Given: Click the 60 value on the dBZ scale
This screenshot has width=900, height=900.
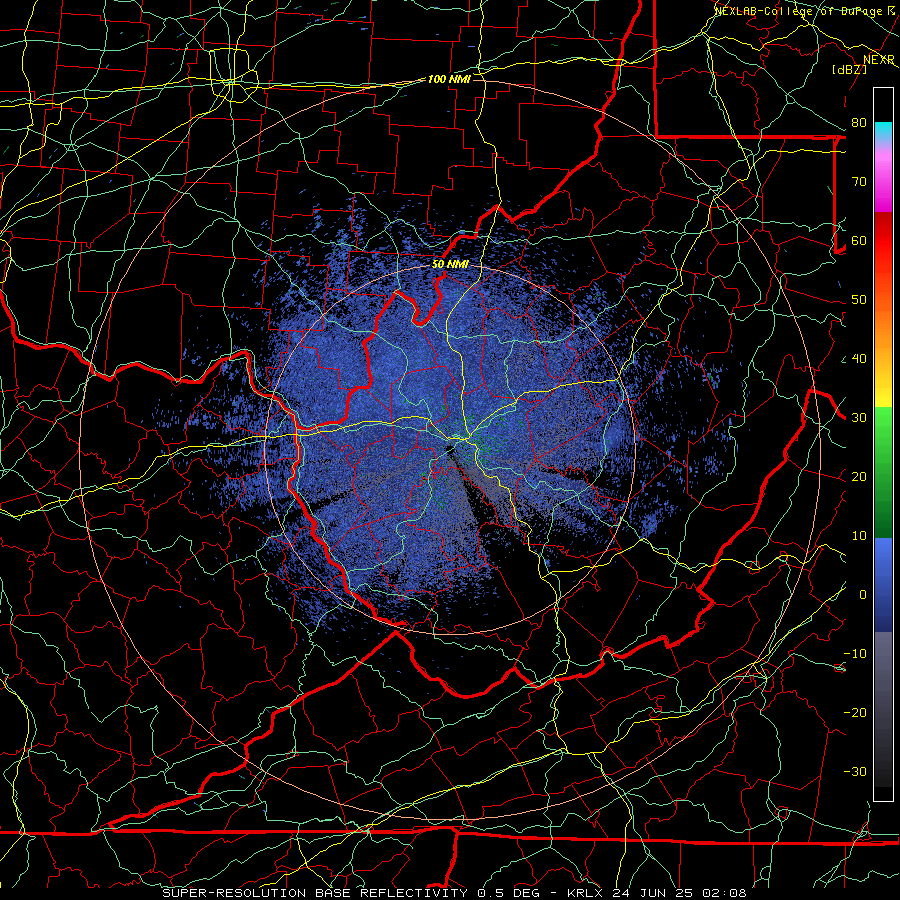Looking at the screenshot, I should 859,241.
